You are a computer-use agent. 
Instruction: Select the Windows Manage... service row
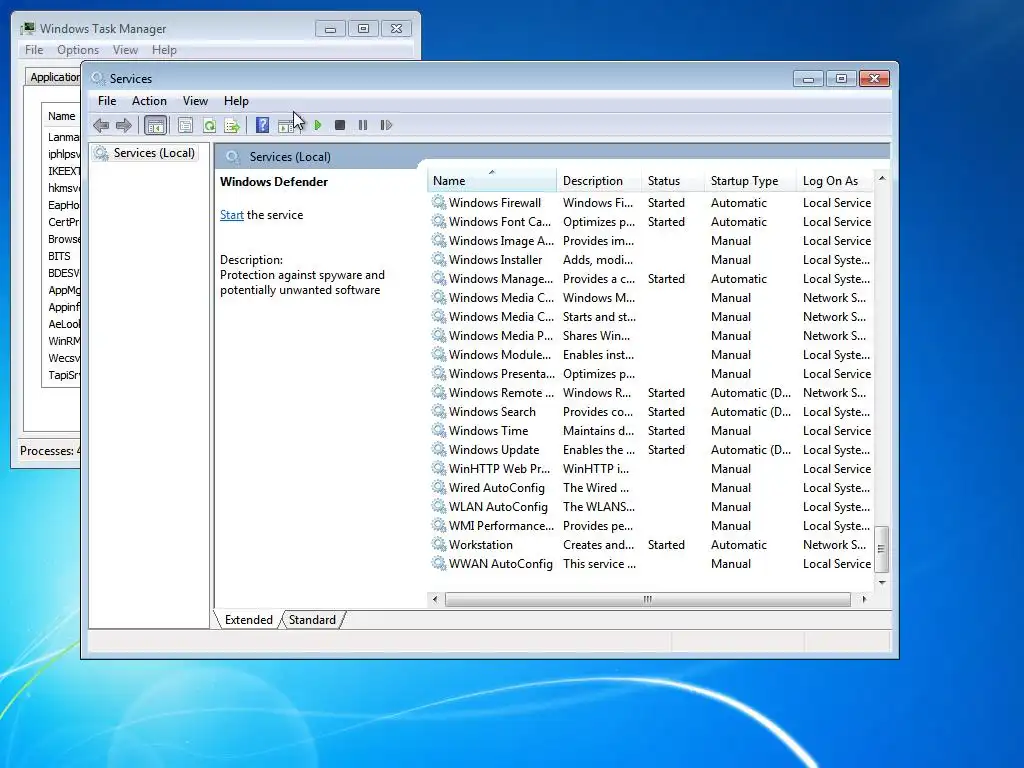[651, 278]
